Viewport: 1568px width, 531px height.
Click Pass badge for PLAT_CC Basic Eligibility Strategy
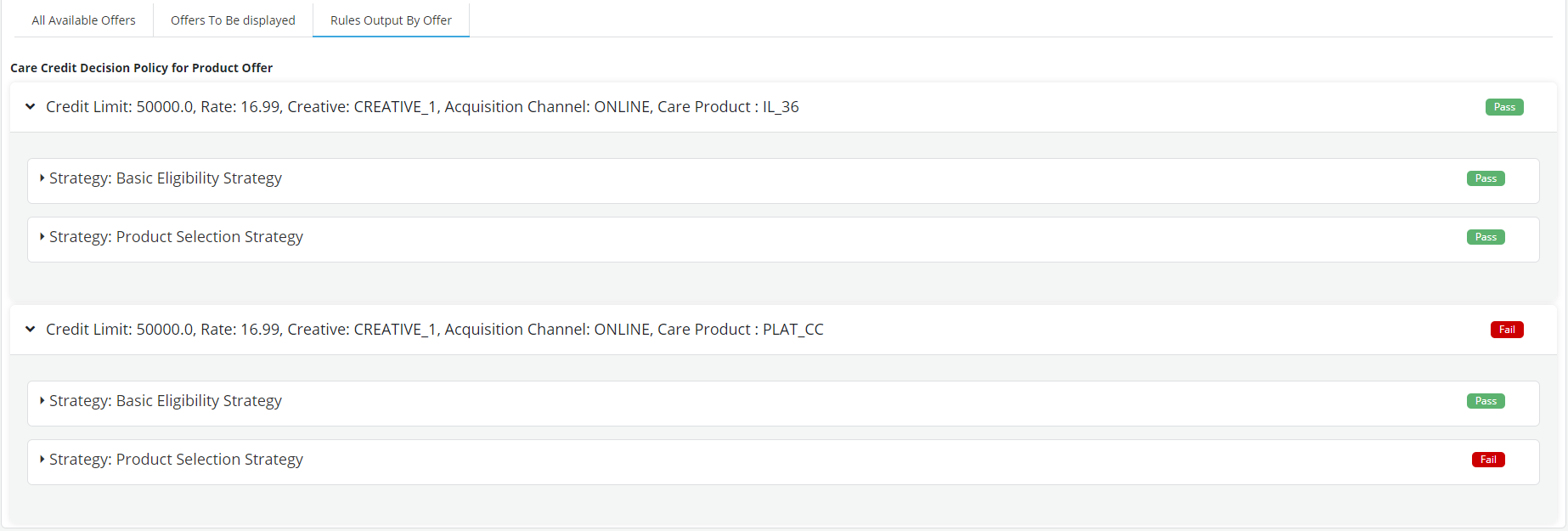coord(1485,401)
